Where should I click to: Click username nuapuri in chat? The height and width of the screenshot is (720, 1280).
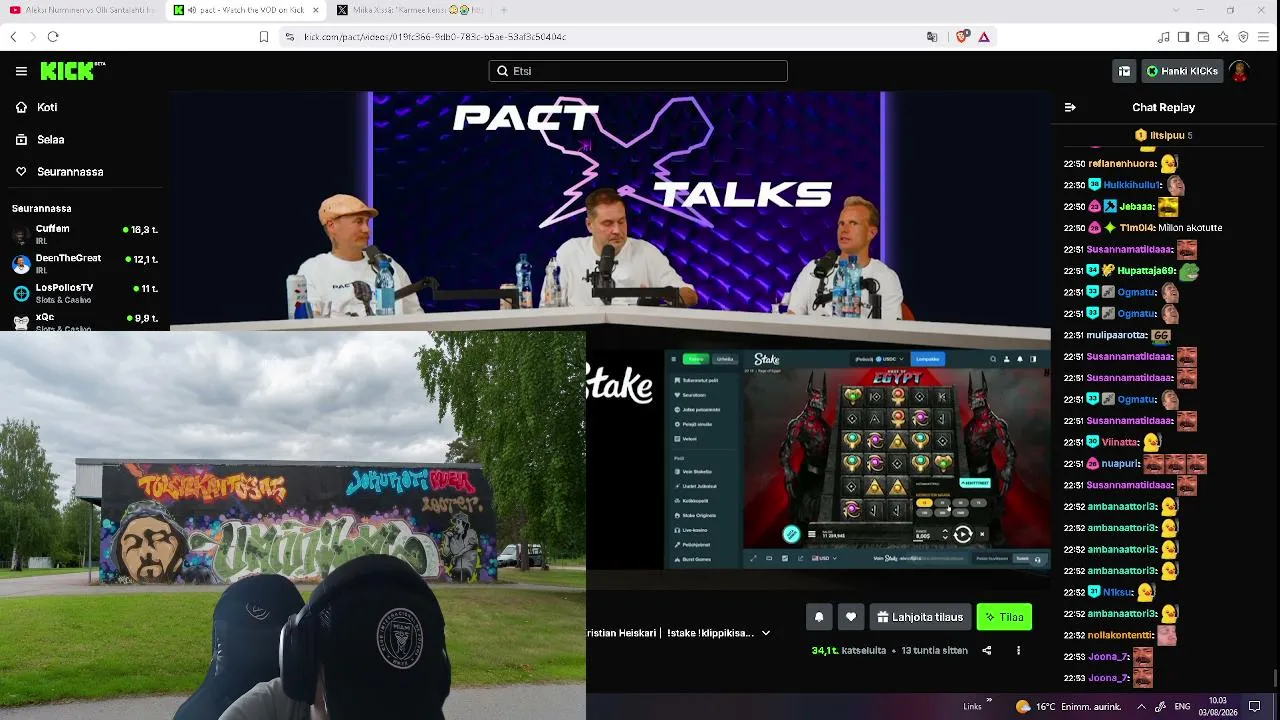click(x=1121, y=464)
